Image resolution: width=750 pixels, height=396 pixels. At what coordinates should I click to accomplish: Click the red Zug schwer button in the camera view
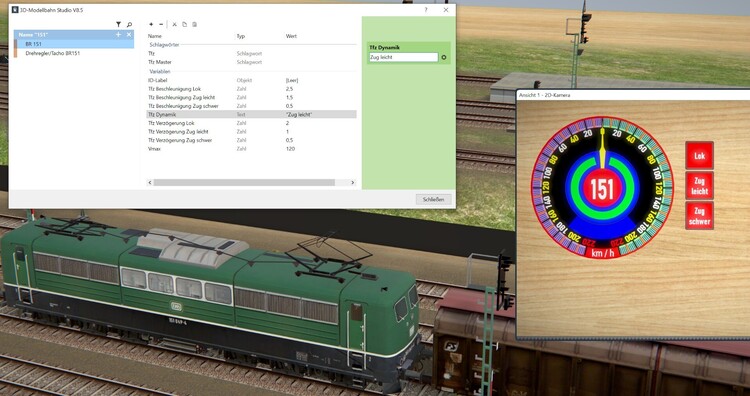[699, 215]
